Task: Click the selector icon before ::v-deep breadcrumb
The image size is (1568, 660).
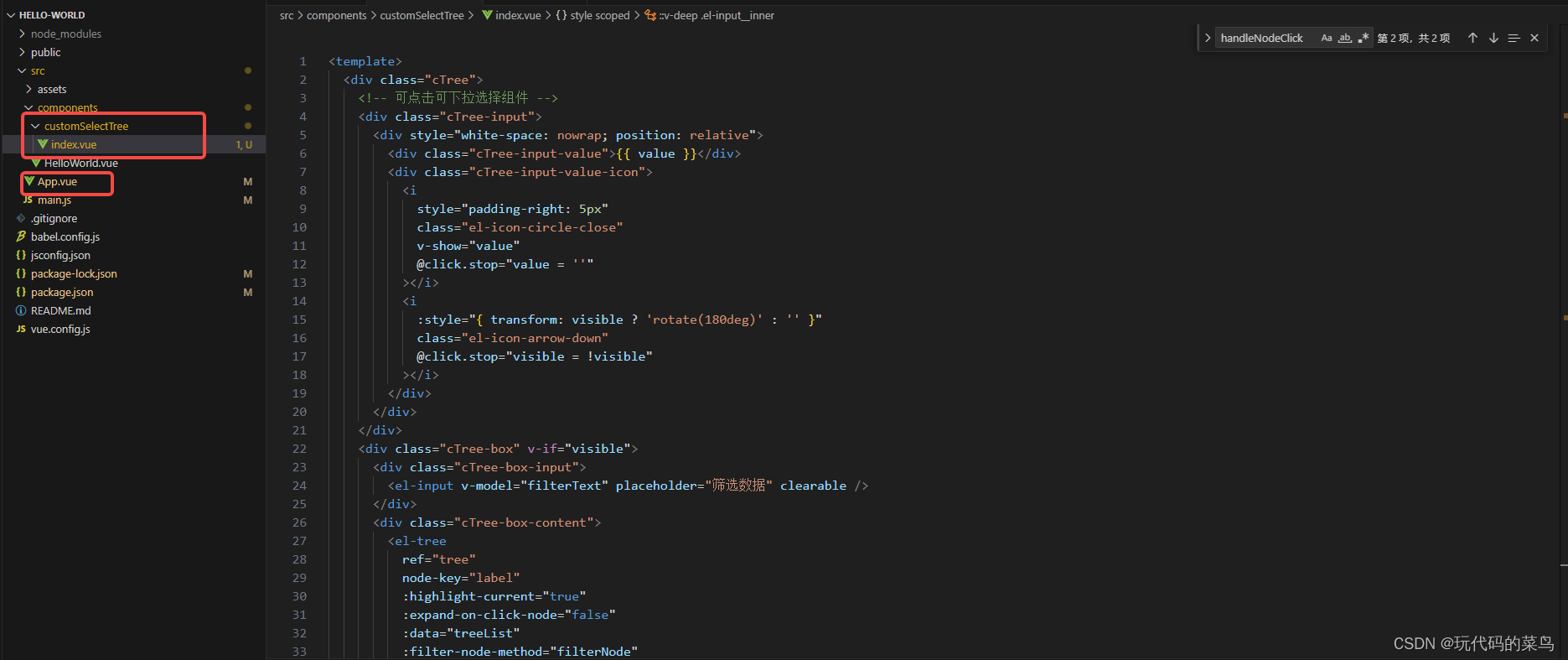Action: [650, 15]
